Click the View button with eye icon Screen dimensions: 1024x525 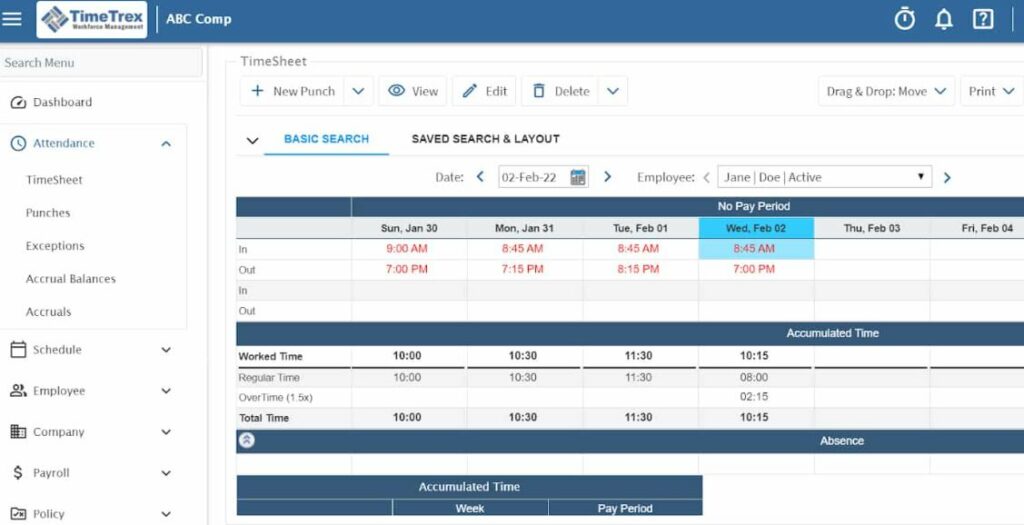pyautogui.click(x=413, y=91)
